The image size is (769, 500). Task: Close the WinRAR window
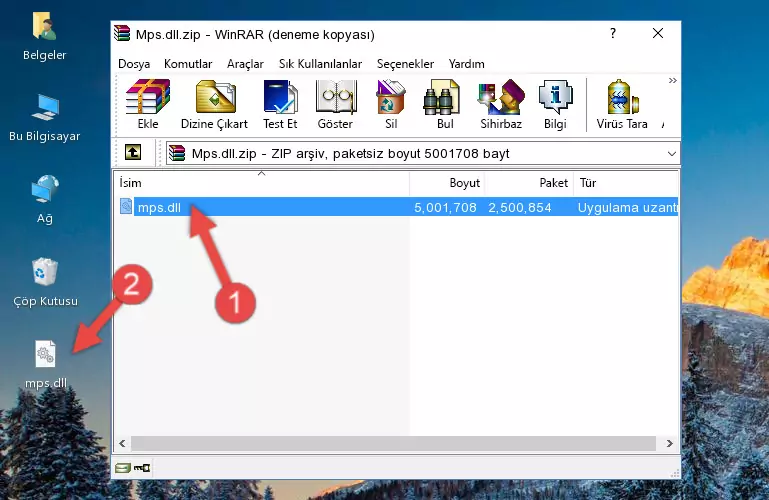pos(658,33)
